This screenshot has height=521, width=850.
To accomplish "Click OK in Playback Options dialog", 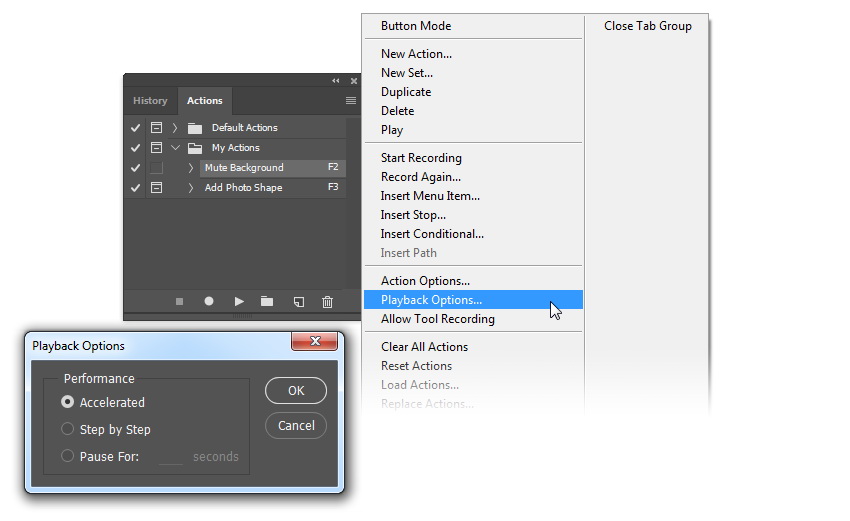I will (x=296, y=390).
